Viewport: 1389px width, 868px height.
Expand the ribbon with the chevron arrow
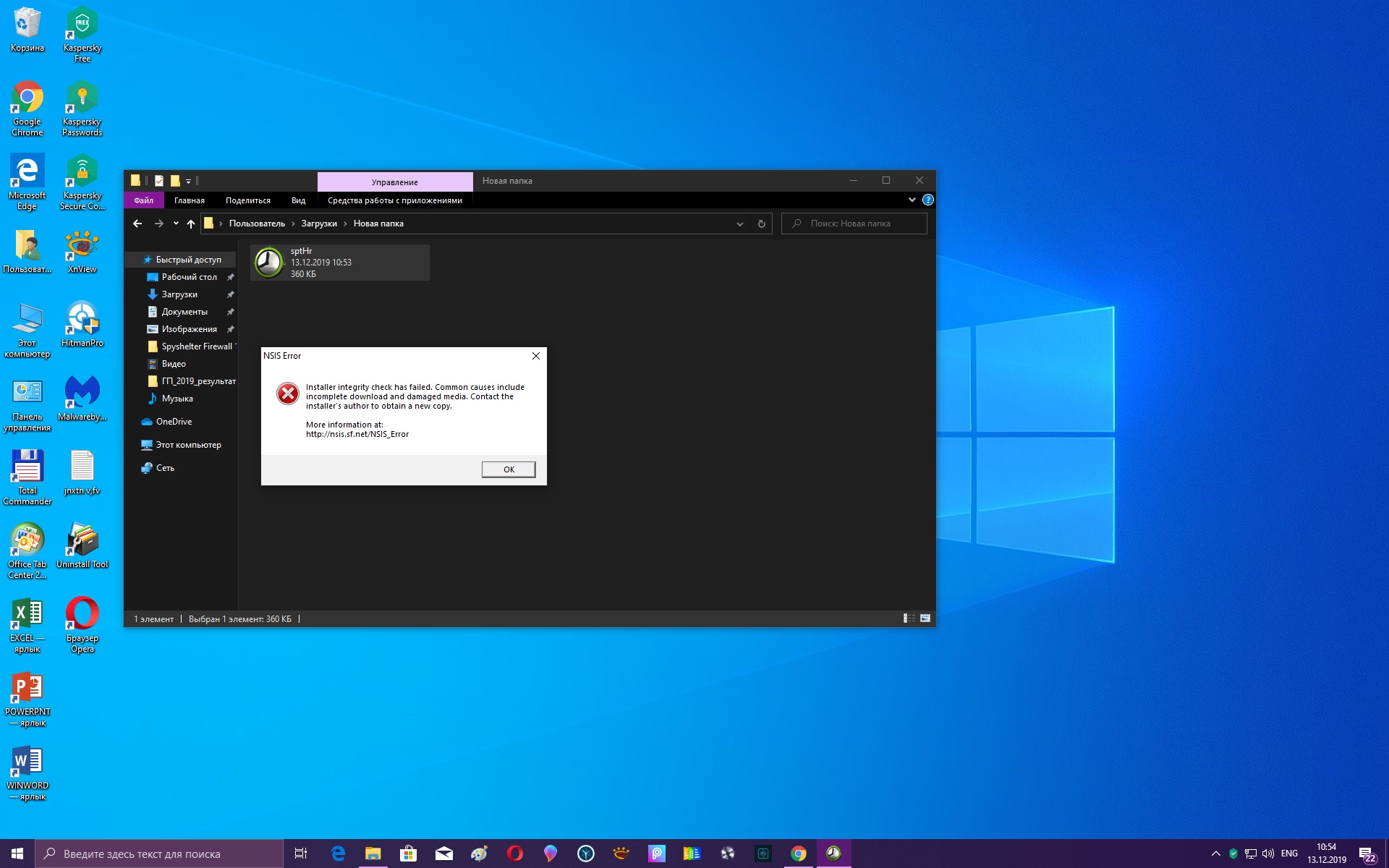[x=912, y=200]
